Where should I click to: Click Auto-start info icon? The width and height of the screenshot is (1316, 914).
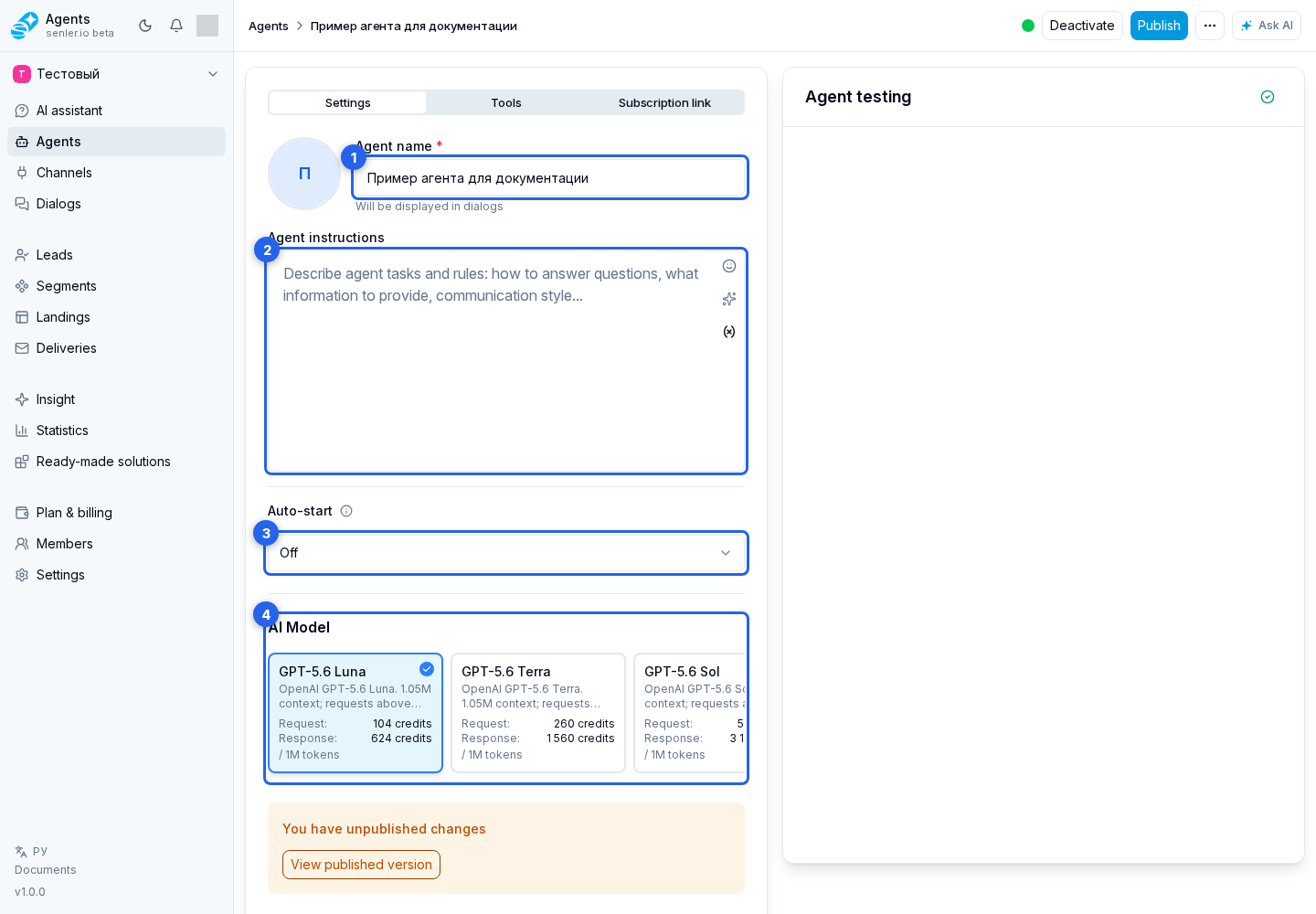pyautogui.click(x=346, y=511)
